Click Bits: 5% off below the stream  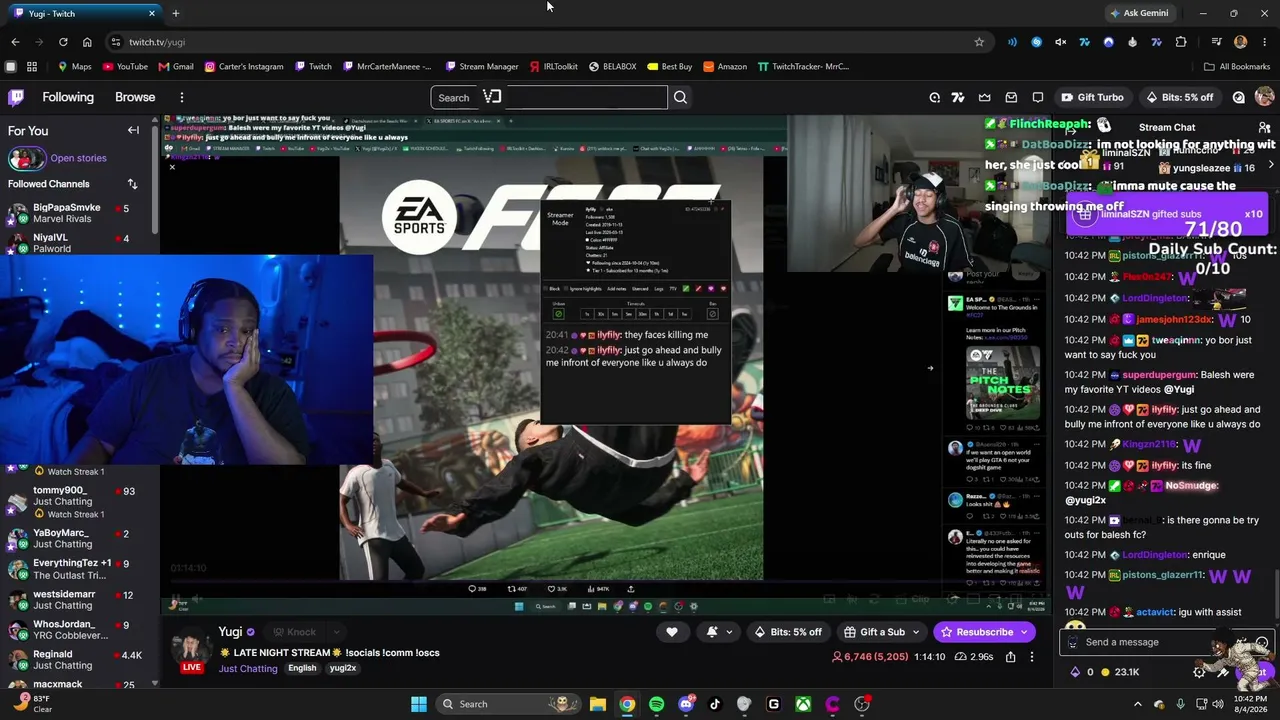[787, 632]
